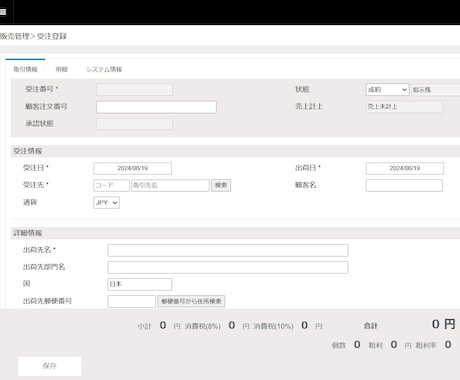Click the 合計 0 円 total
460x380 pixels.
coord(410,324)
